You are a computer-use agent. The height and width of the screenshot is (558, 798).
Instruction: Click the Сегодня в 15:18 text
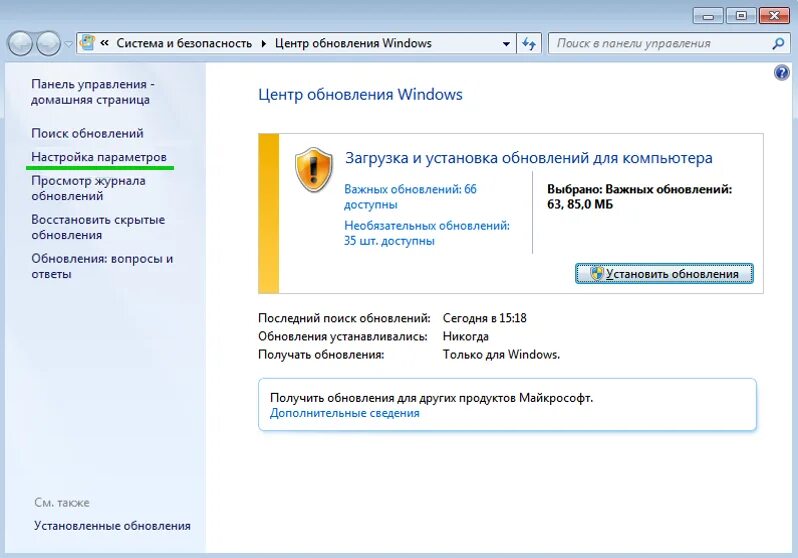484,318
